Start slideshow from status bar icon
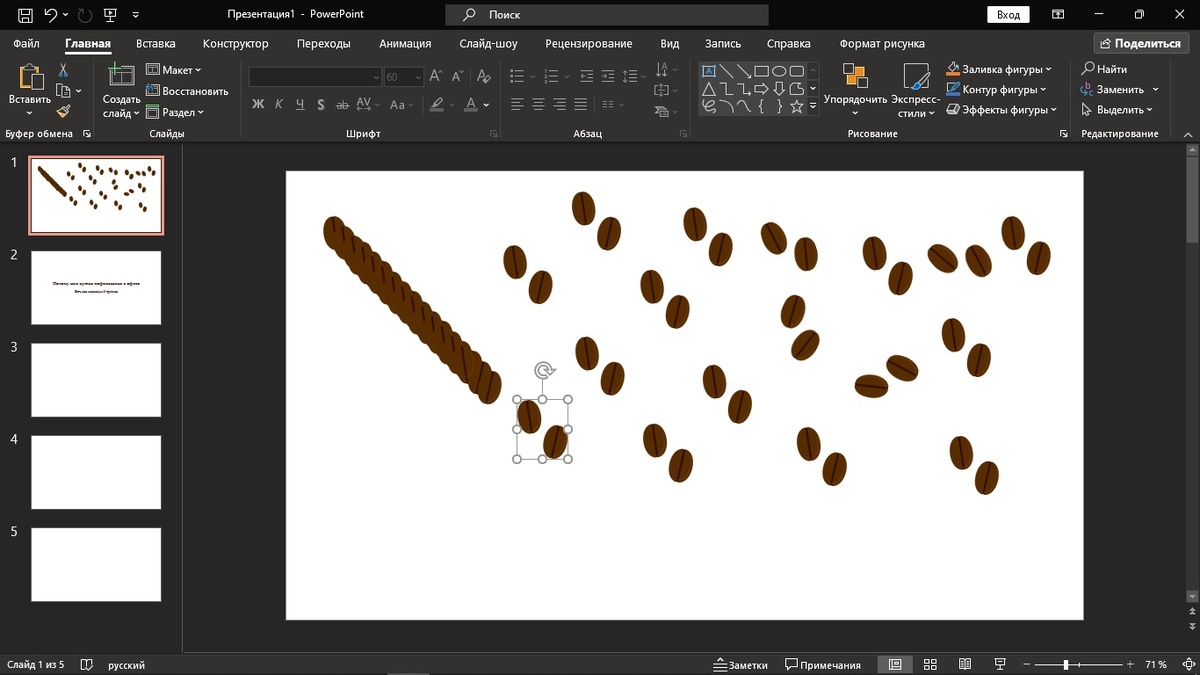 [x=1000, y=664]
